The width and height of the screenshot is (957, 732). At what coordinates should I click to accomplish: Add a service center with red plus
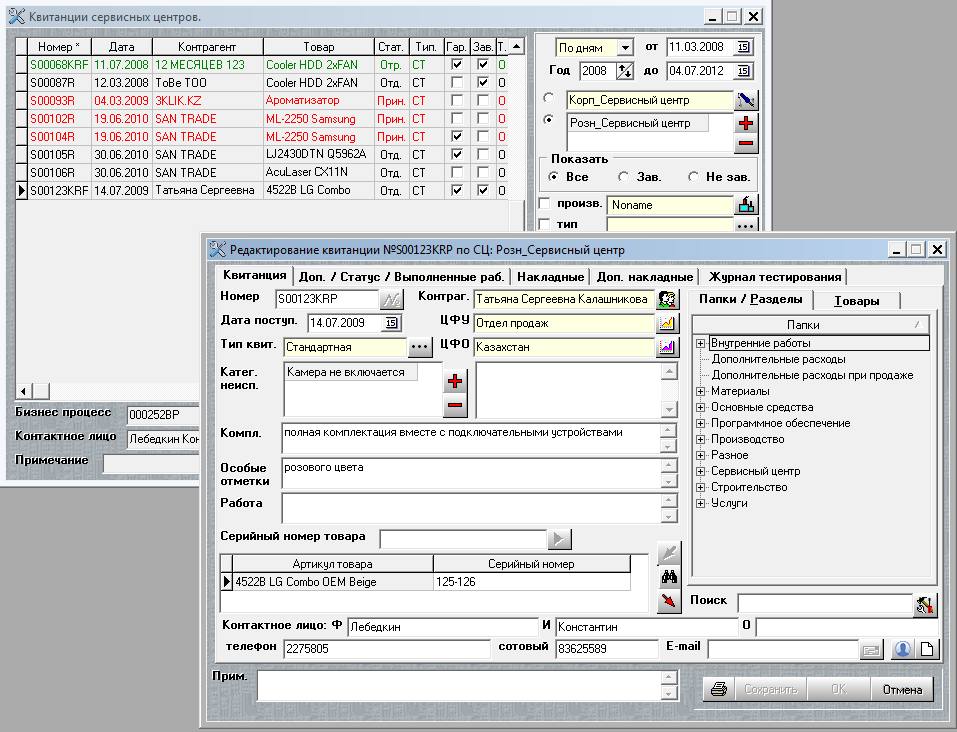pos(746,123)
